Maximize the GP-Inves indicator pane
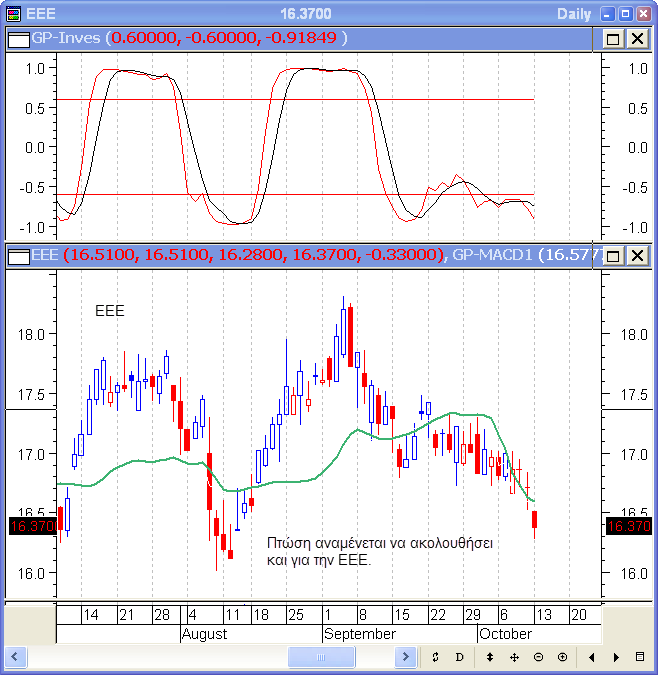The width and height of the screenshot is (658, 675). point(613,38)
